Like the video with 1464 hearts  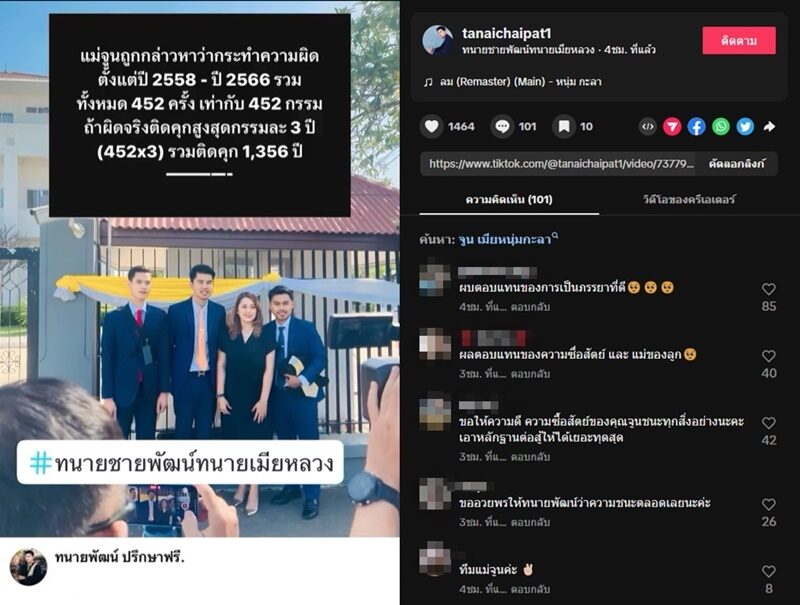click(432, 127)
